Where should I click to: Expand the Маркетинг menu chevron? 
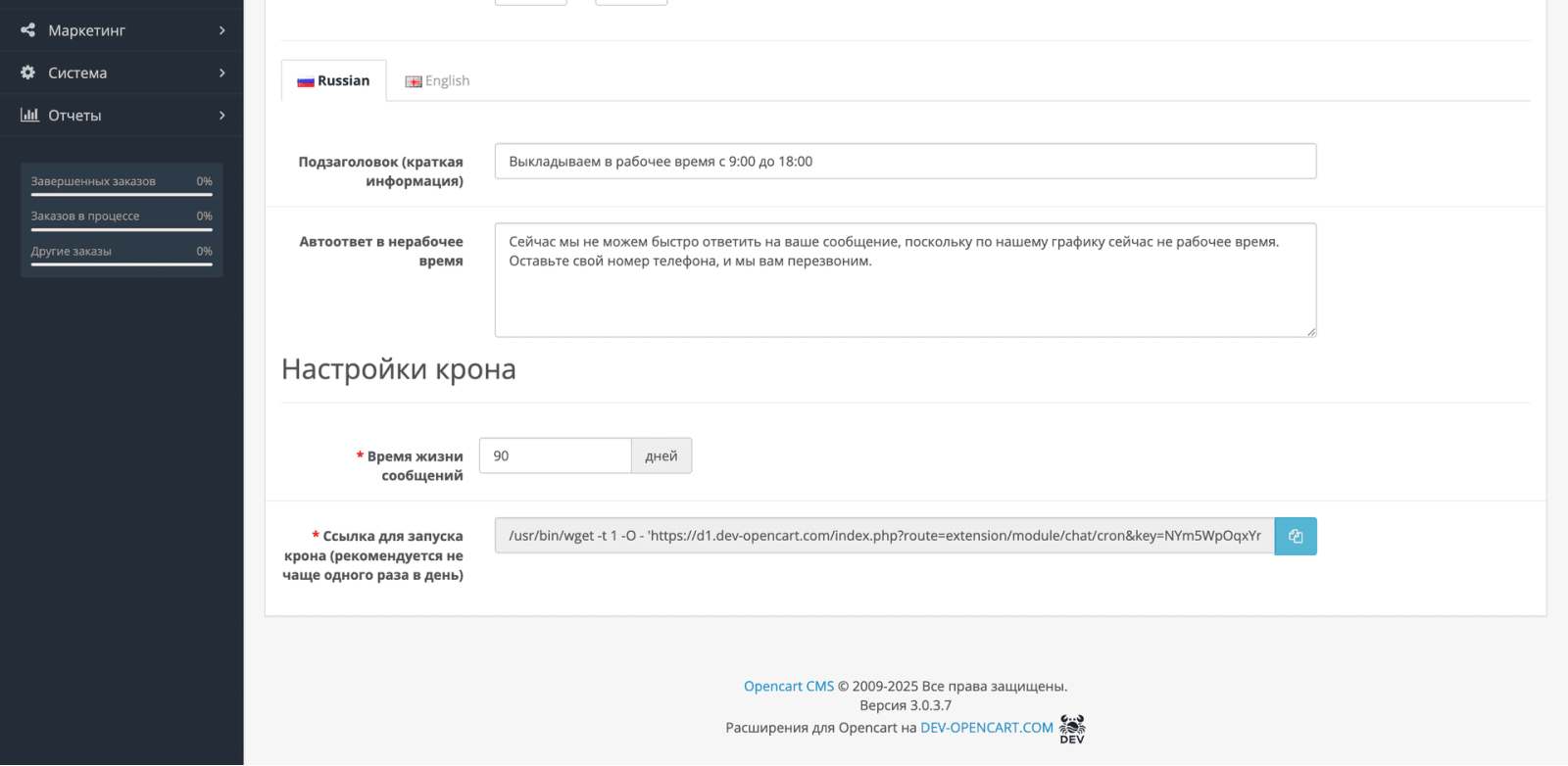(x=222, y=30)
